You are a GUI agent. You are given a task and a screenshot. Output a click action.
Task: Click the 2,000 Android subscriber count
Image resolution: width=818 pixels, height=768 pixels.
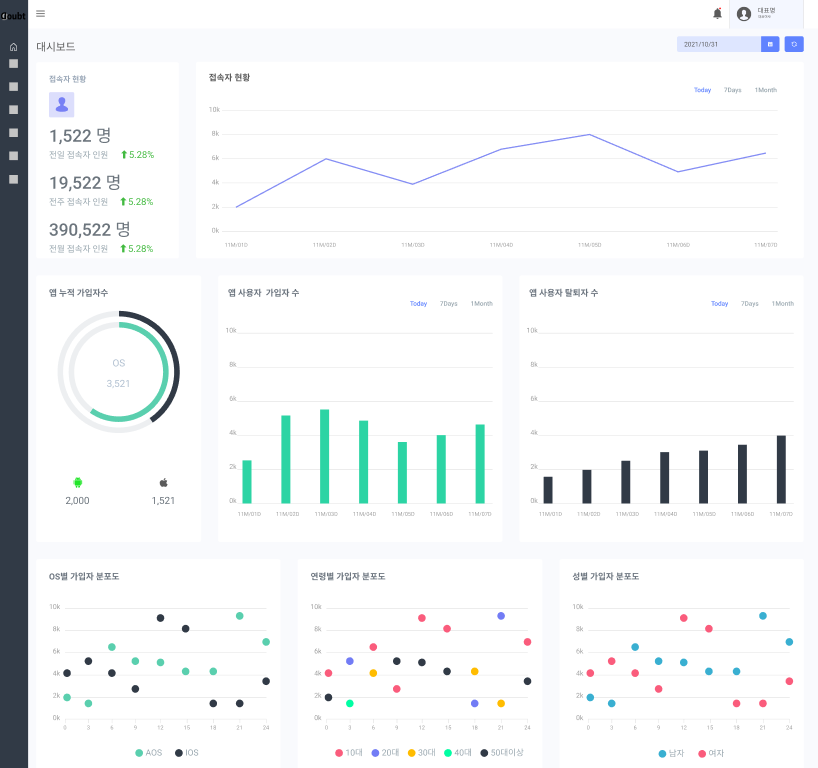77,500
